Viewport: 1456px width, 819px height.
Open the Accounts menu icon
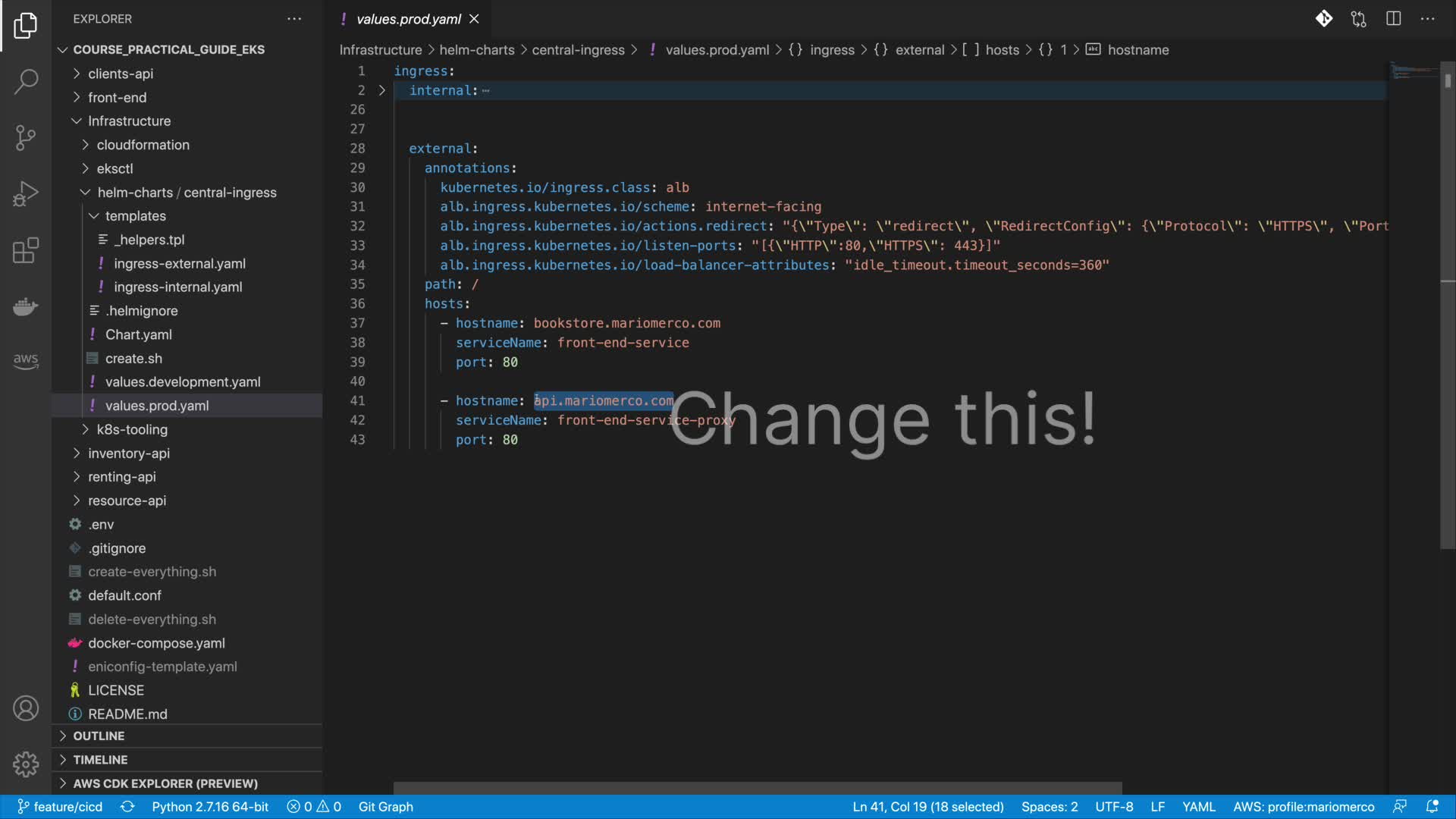26,708
